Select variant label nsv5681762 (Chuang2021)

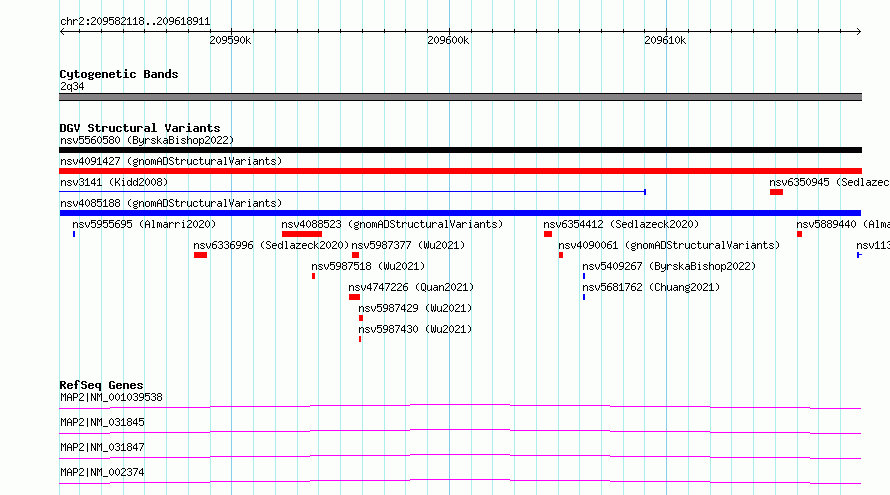(651, 287)
